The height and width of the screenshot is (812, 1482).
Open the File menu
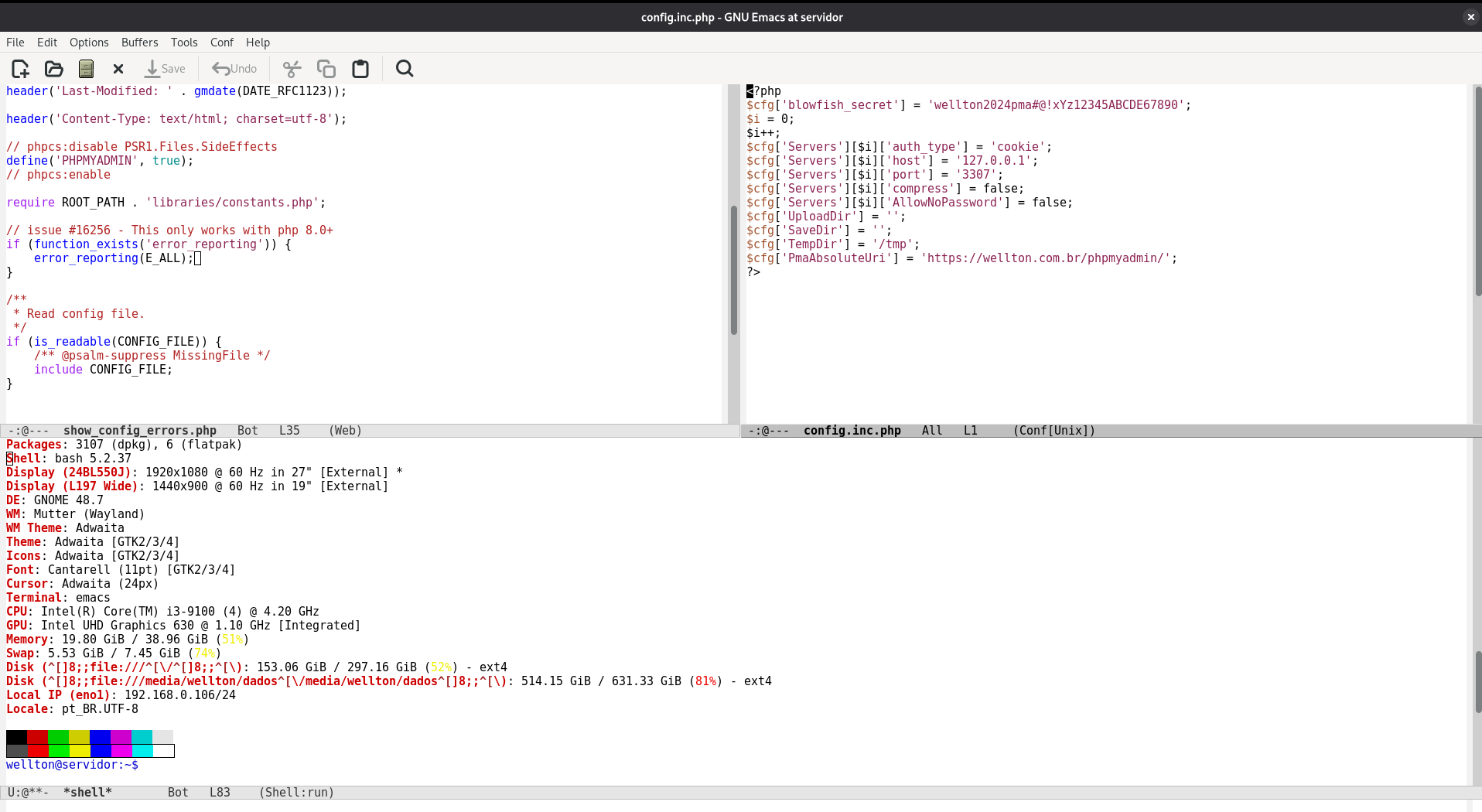[15, 43]
